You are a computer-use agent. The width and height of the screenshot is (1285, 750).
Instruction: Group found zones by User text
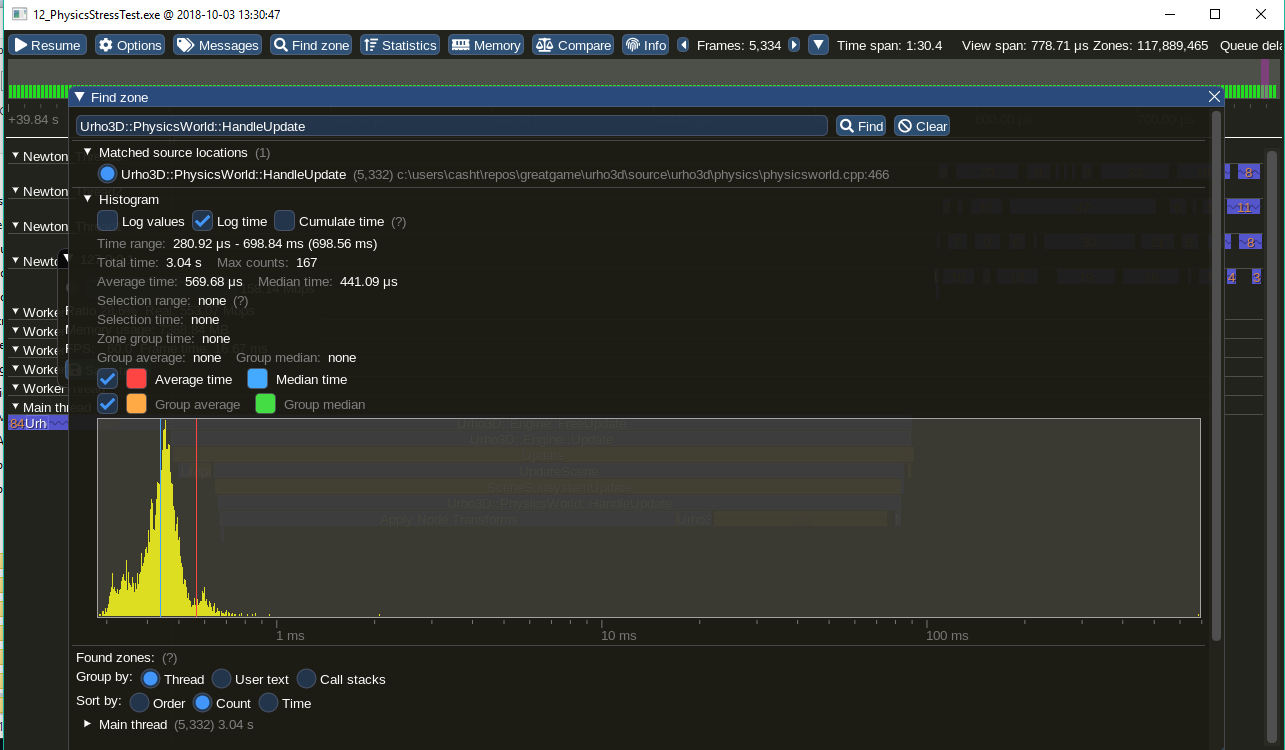click(x=221, y=679)
